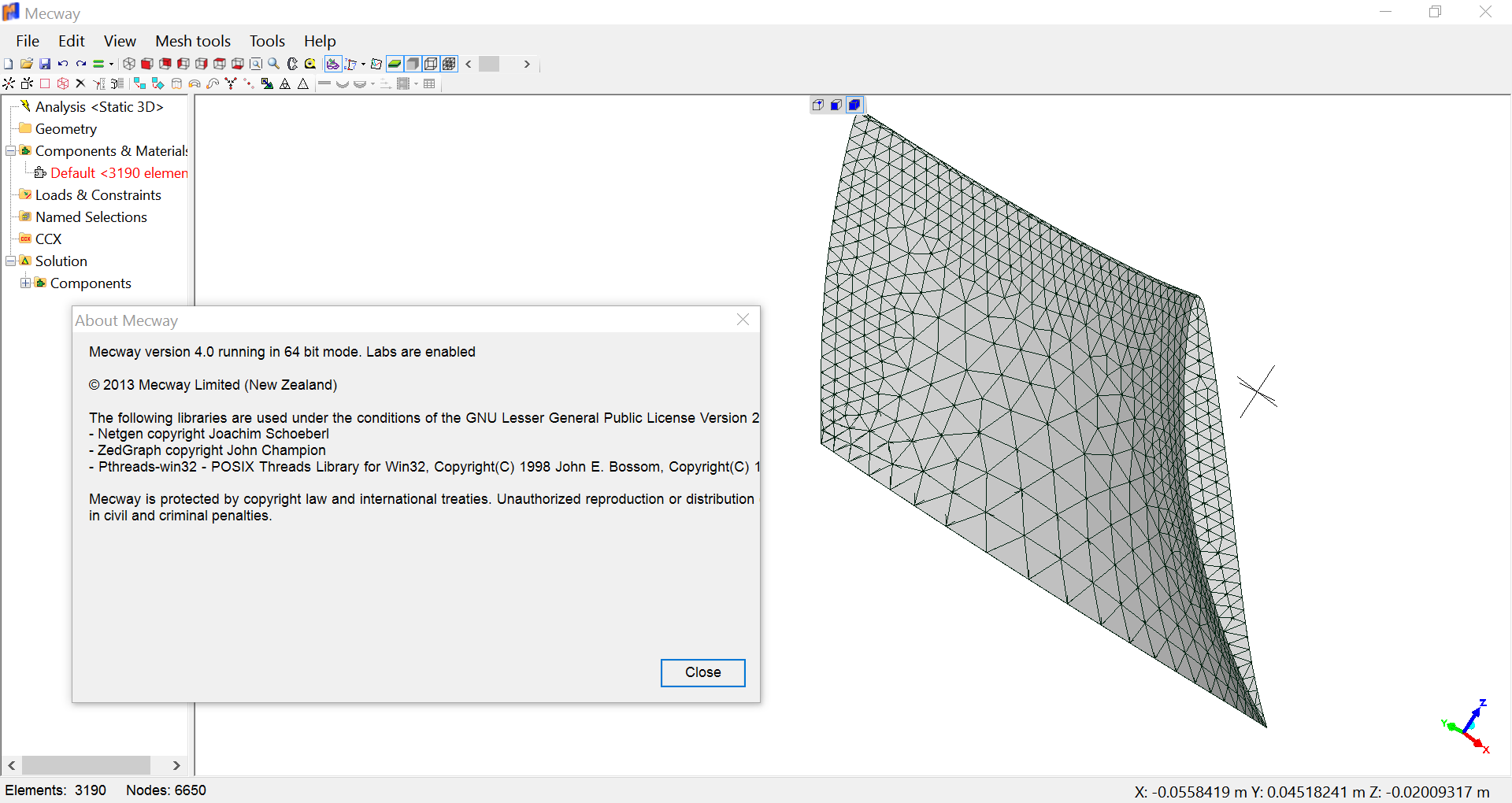
Task: Expand the Components node under Solution
Action: 26,283
